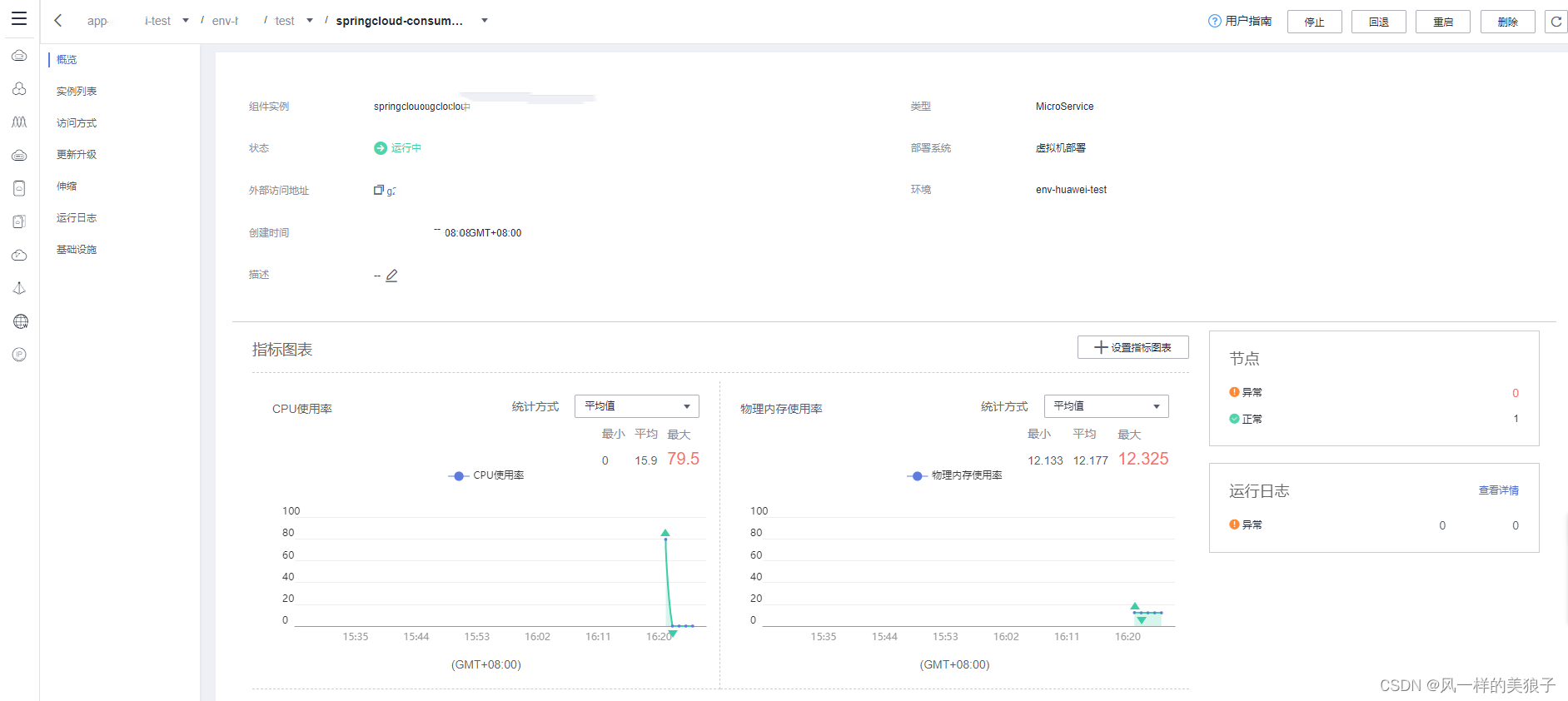Click 设置指标图表 button
The width and height of the screenshot is (1568, 701).
coord(1132,347)
